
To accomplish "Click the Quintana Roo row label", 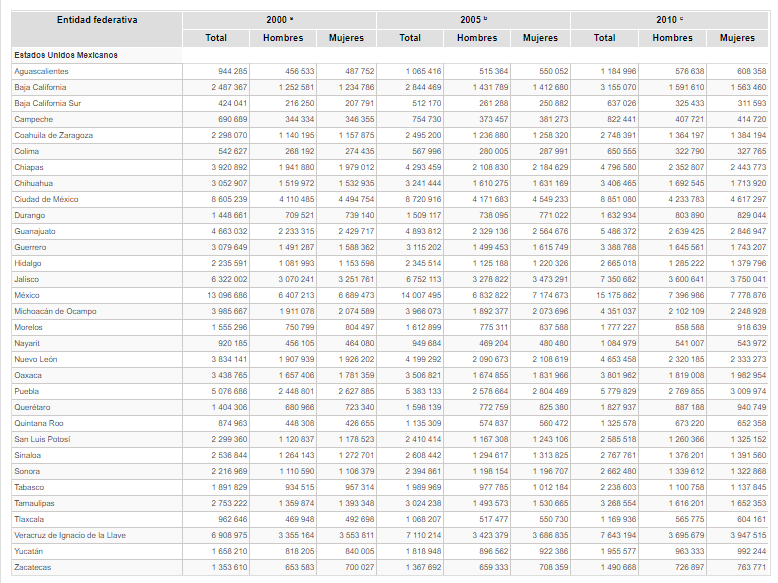I will pyautogui.click(x=39, y=424).
